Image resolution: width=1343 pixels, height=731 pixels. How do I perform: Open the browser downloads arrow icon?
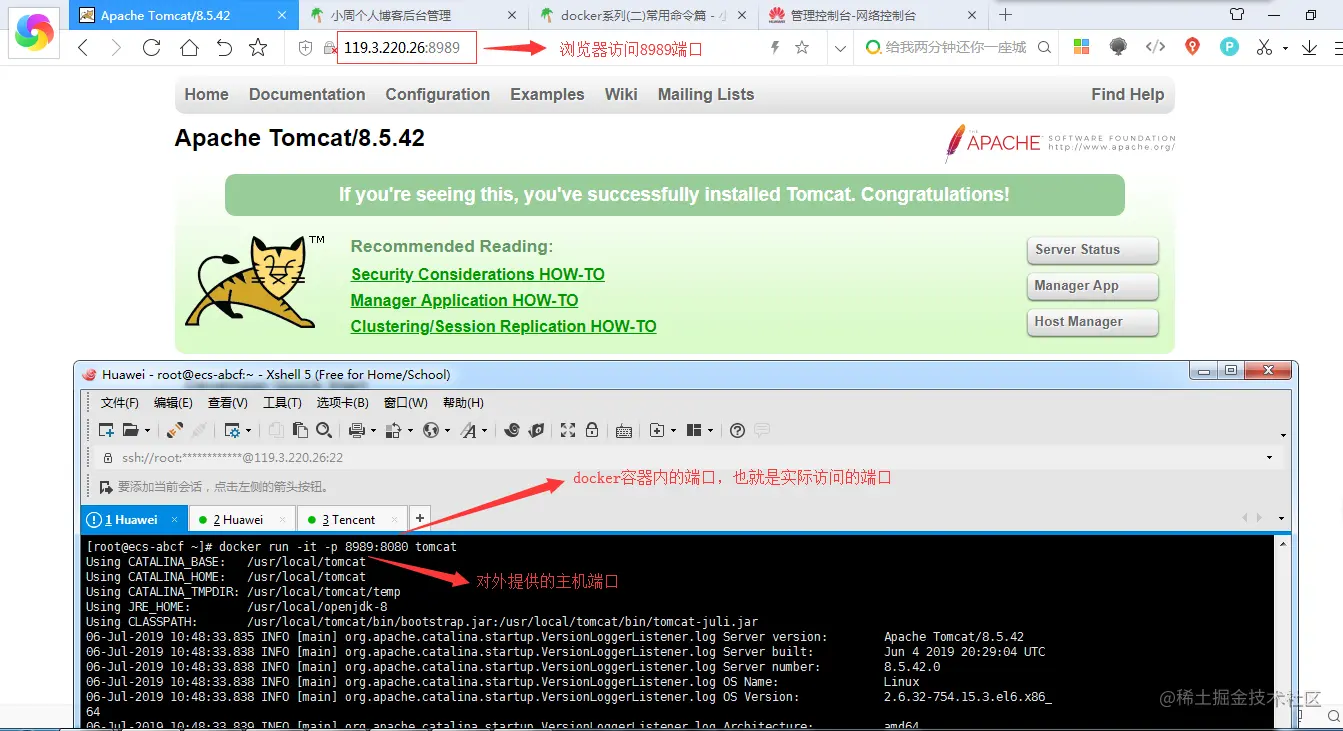[1309, 47]
